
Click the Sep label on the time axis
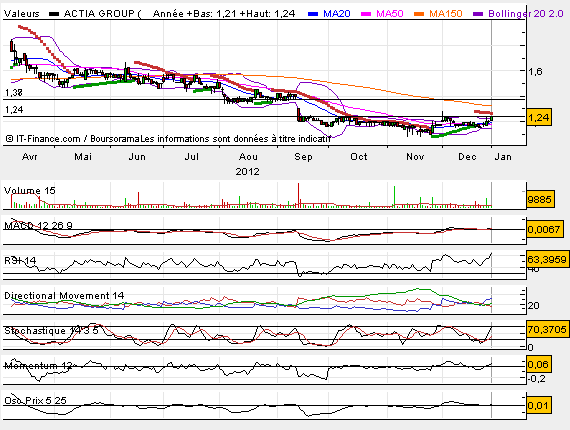click(303, 157)
